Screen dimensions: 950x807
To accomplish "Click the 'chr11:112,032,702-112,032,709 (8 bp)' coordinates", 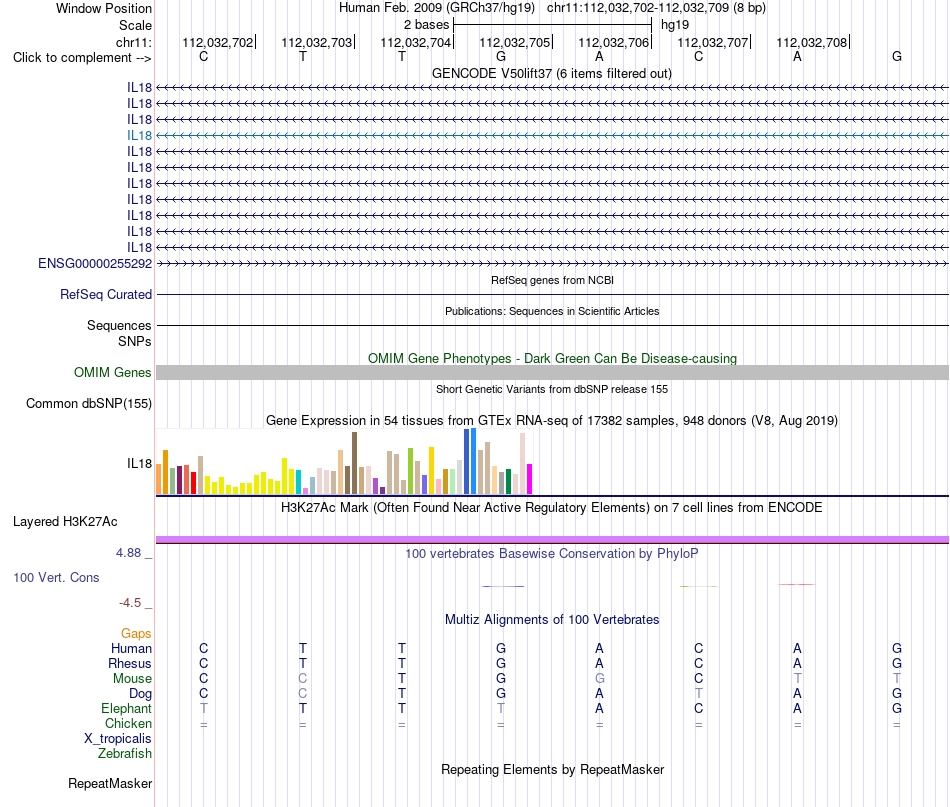I will pos(656,8).
